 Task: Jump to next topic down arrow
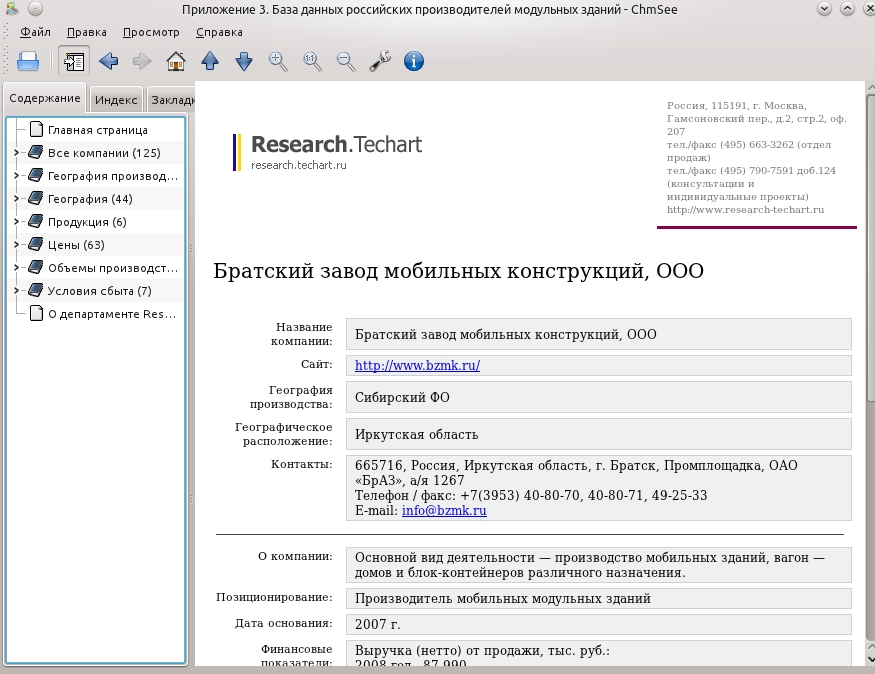(244, 61)
